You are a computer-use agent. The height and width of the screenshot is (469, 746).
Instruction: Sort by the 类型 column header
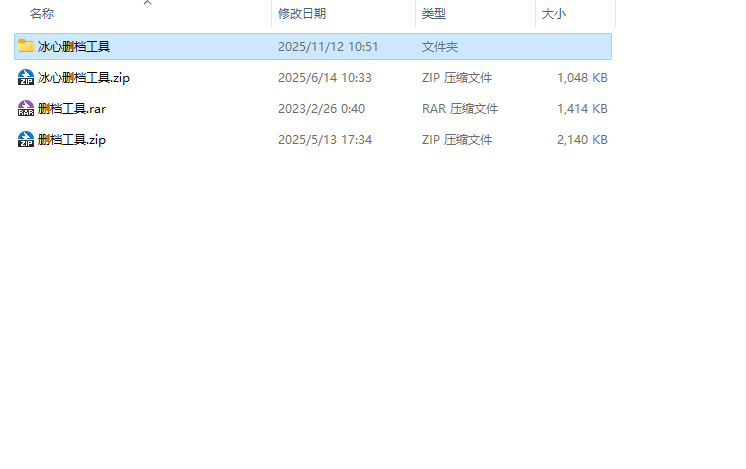pyautogui.click(x=433, y=14)
